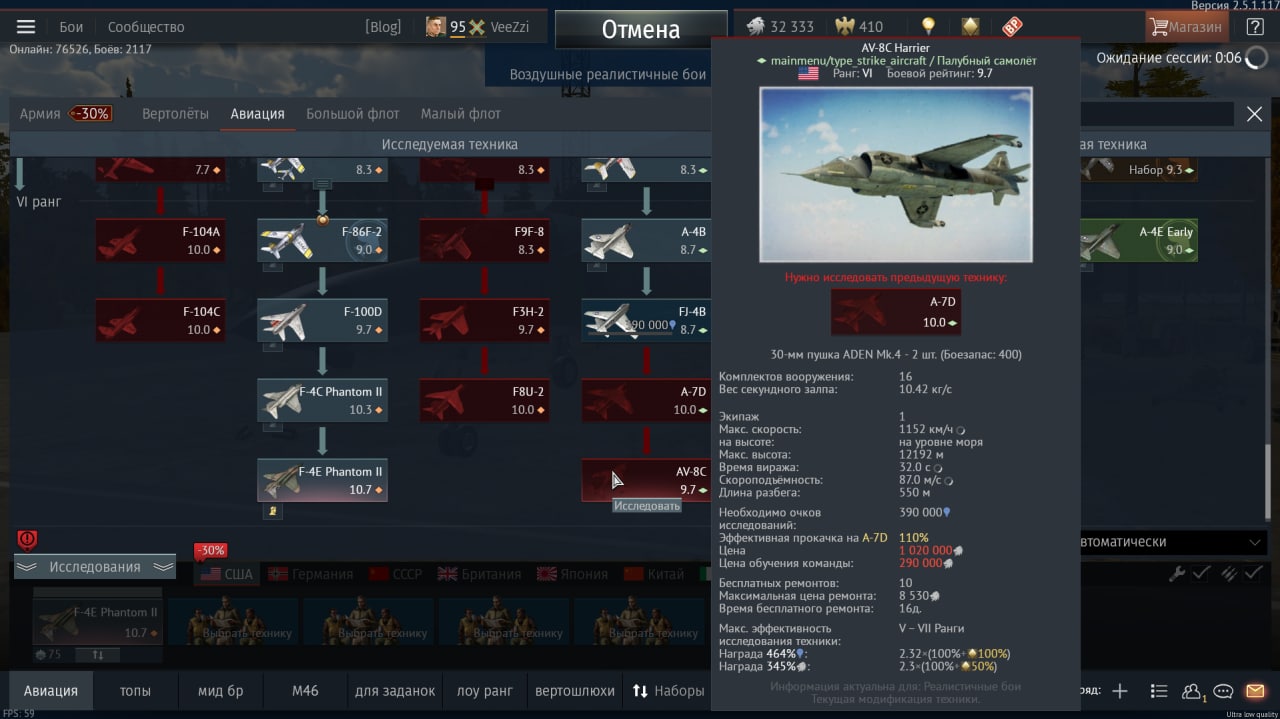1280x719 pixels.
Task: Click the Отмена button
Action: pyautogui.click(x=641, y=30)
